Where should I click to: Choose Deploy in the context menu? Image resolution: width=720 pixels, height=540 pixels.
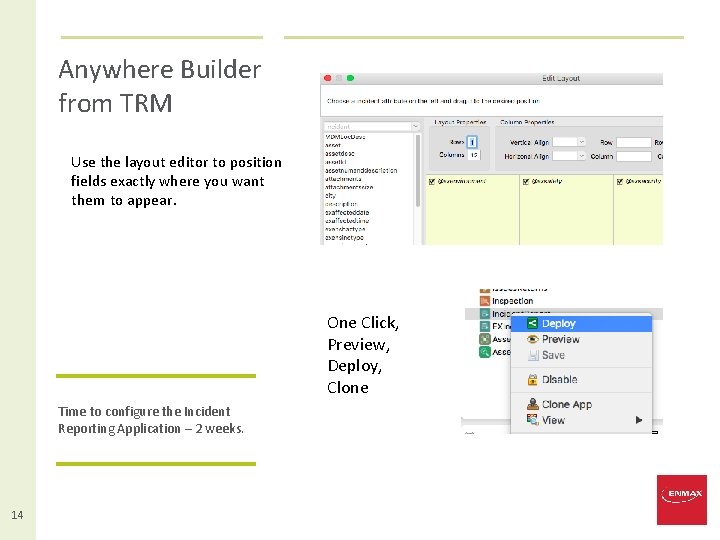click(581, 323)
